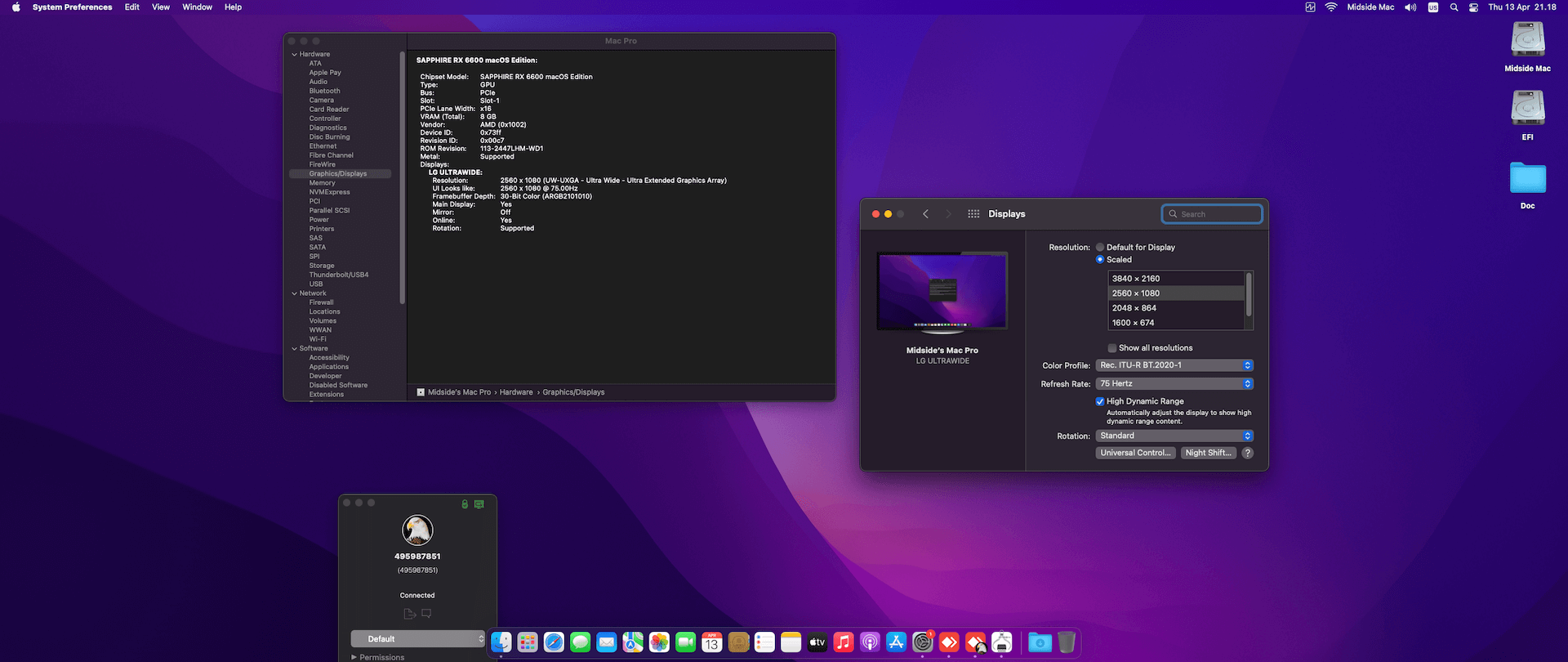Launch App Store from the Dock
The width and height of the screenshot is (1568, 662).
[x=896, y=642]
